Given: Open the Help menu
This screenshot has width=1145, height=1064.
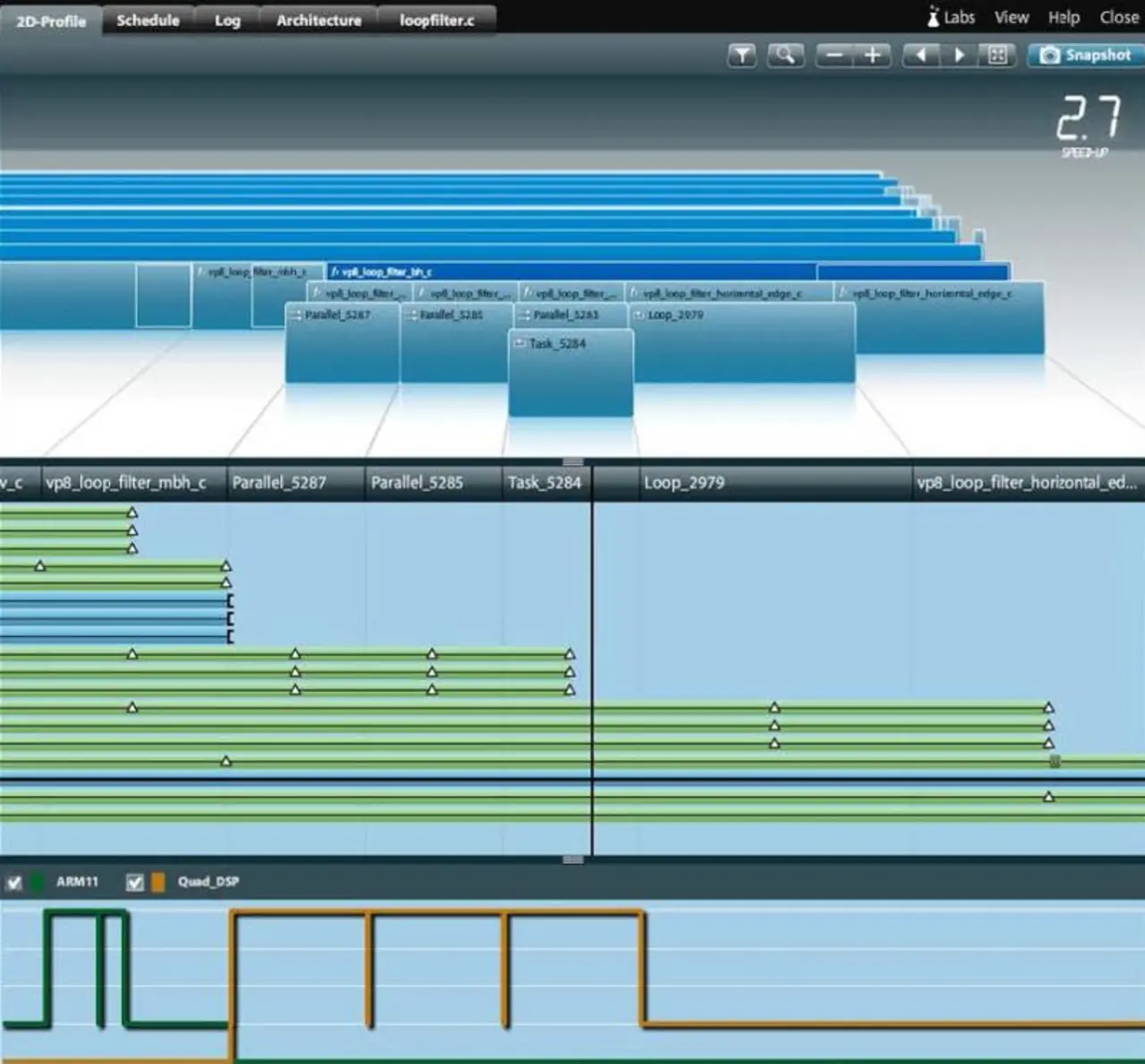Looking at the screenshot, I should point(1064,17).
